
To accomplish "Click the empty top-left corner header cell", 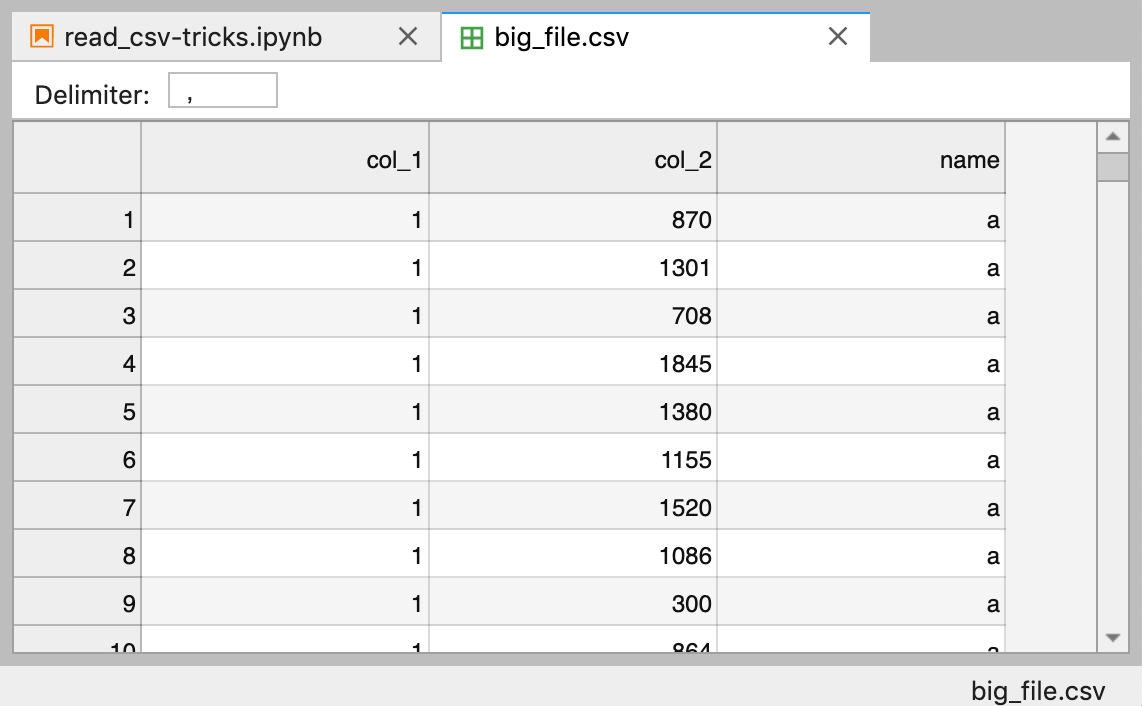I will point(77,158).
